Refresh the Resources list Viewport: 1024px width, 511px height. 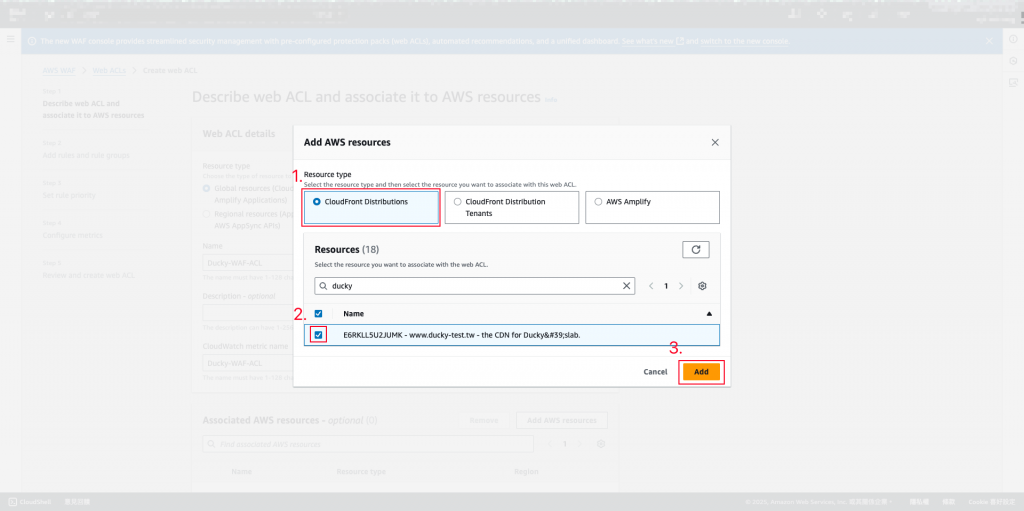696,250
